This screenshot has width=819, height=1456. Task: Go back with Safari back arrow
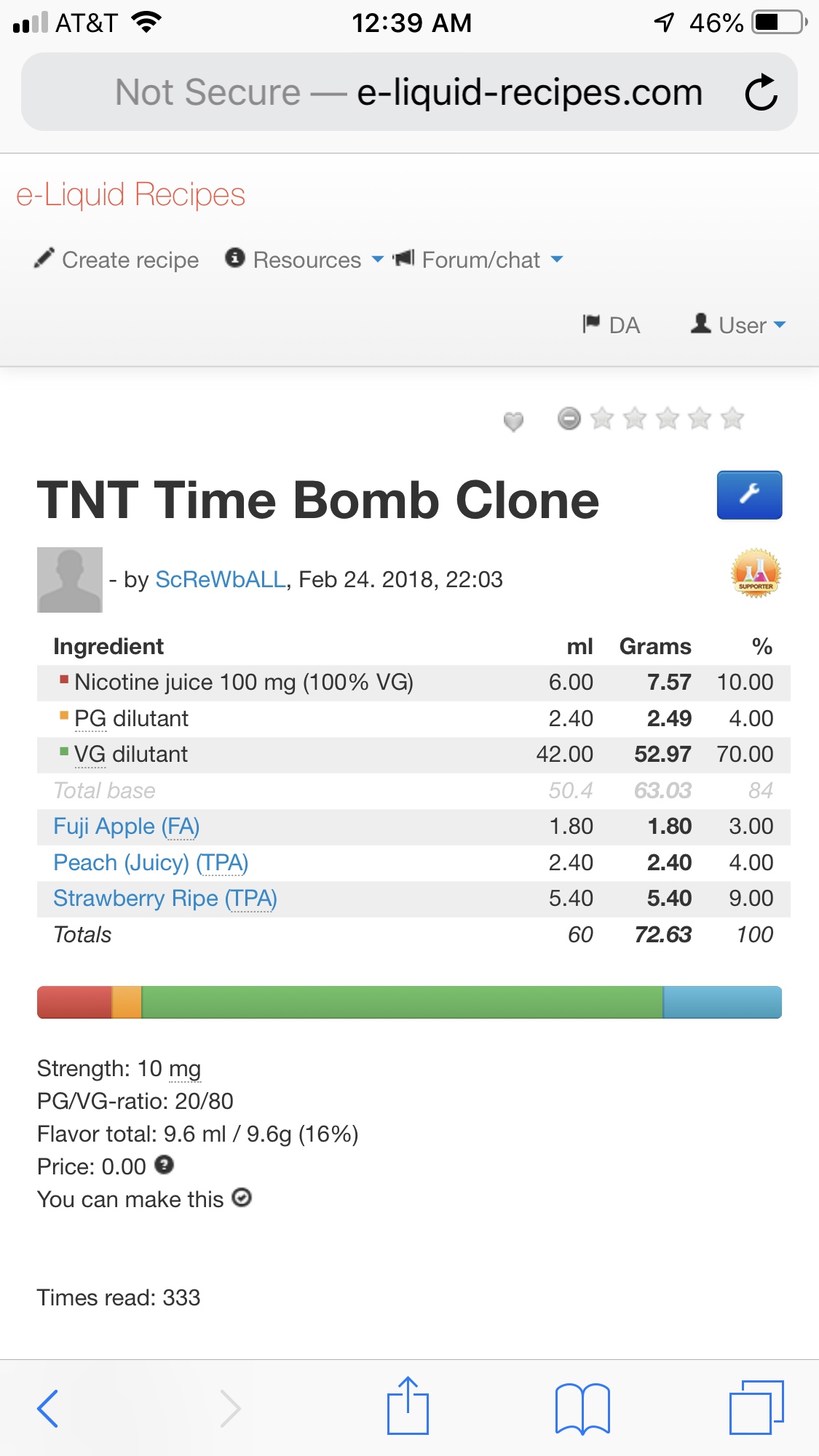pyautogui.click(x=48, y=1407)
